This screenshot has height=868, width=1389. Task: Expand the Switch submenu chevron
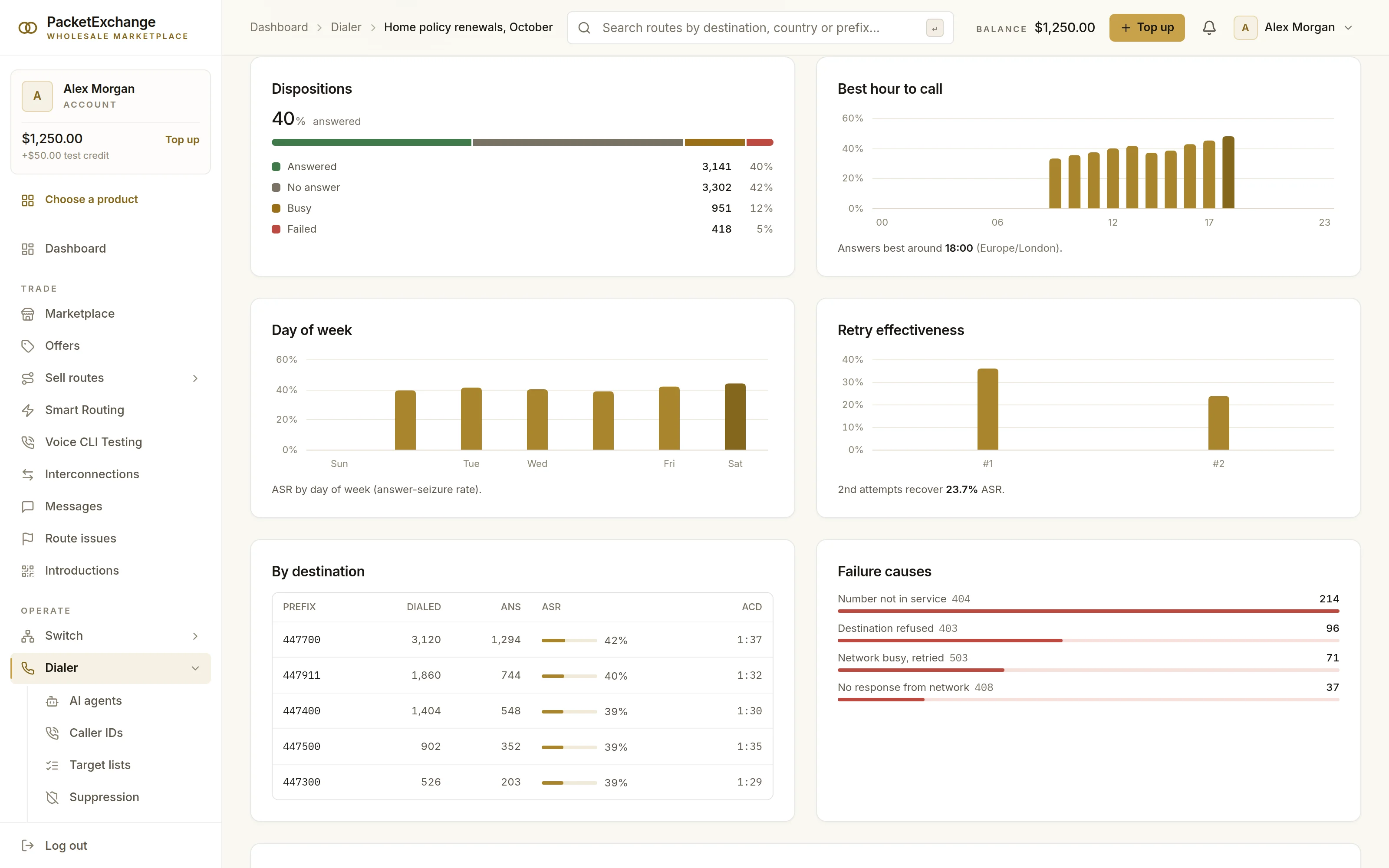tap(195, 636)
